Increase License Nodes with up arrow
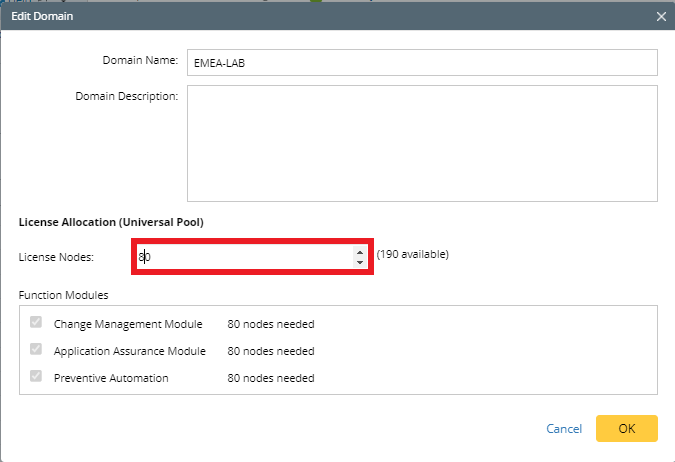Image resolution: width=675 pixels, height=462 pixels. tap(360, 251)
